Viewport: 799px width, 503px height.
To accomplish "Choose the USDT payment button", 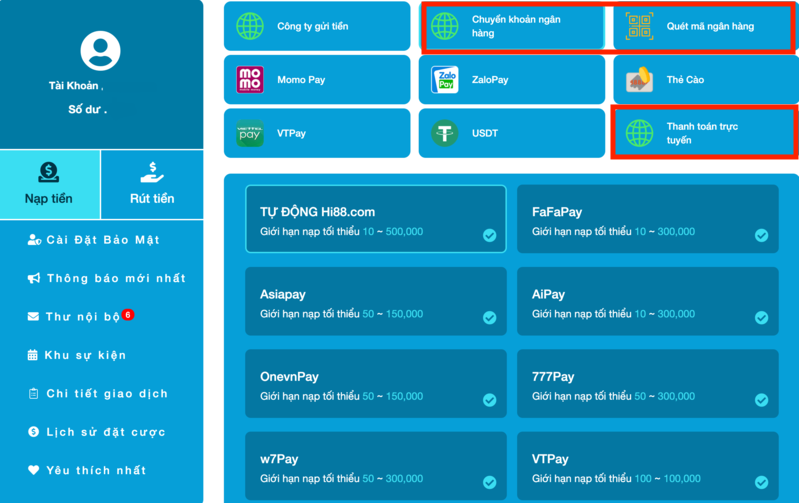I will point(512,133).
